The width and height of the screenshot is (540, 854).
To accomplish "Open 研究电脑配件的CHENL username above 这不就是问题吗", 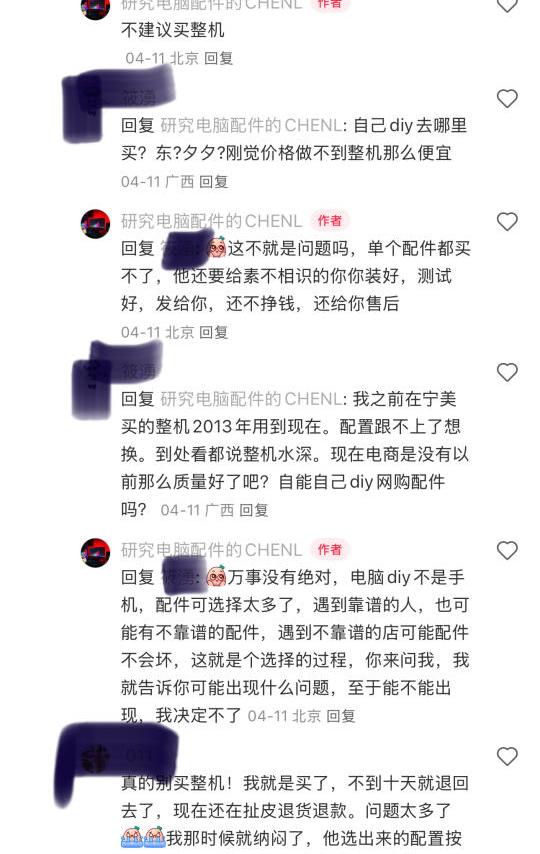I will 211,221.
